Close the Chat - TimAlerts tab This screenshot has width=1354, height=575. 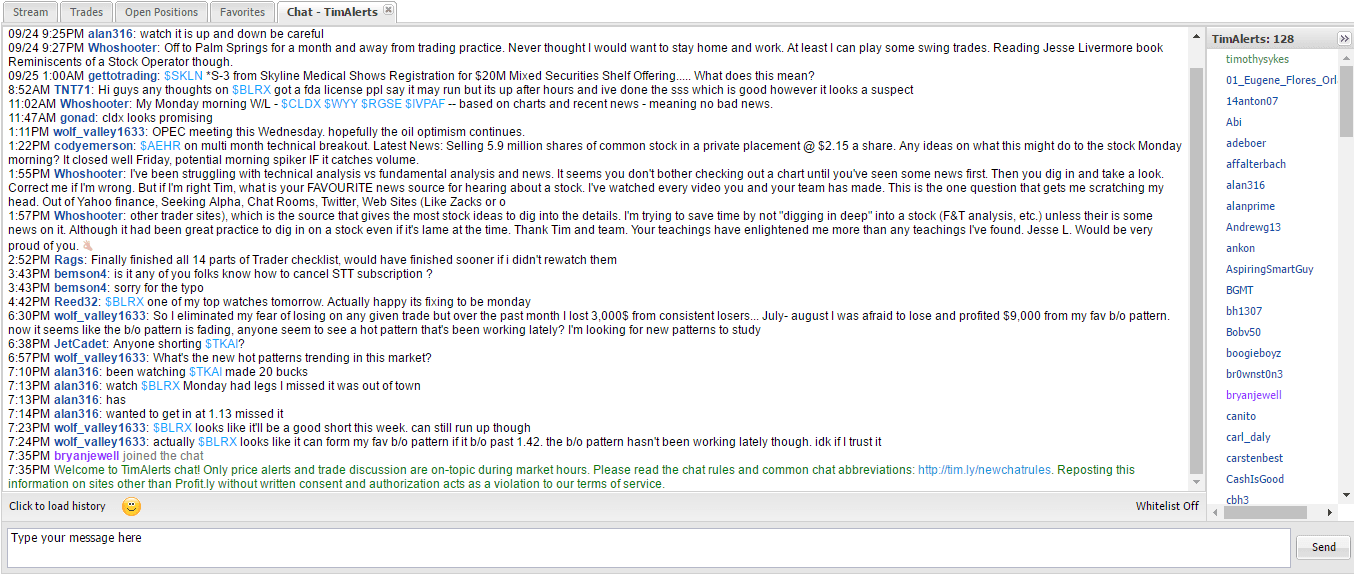[x=389, y=11]
